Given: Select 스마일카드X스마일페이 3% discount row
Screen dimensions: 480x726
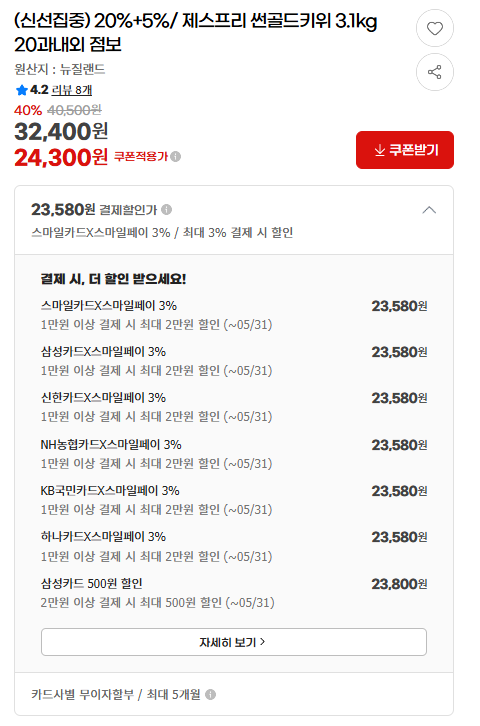Looking at the screenshot, I should [x=234, y=315].
